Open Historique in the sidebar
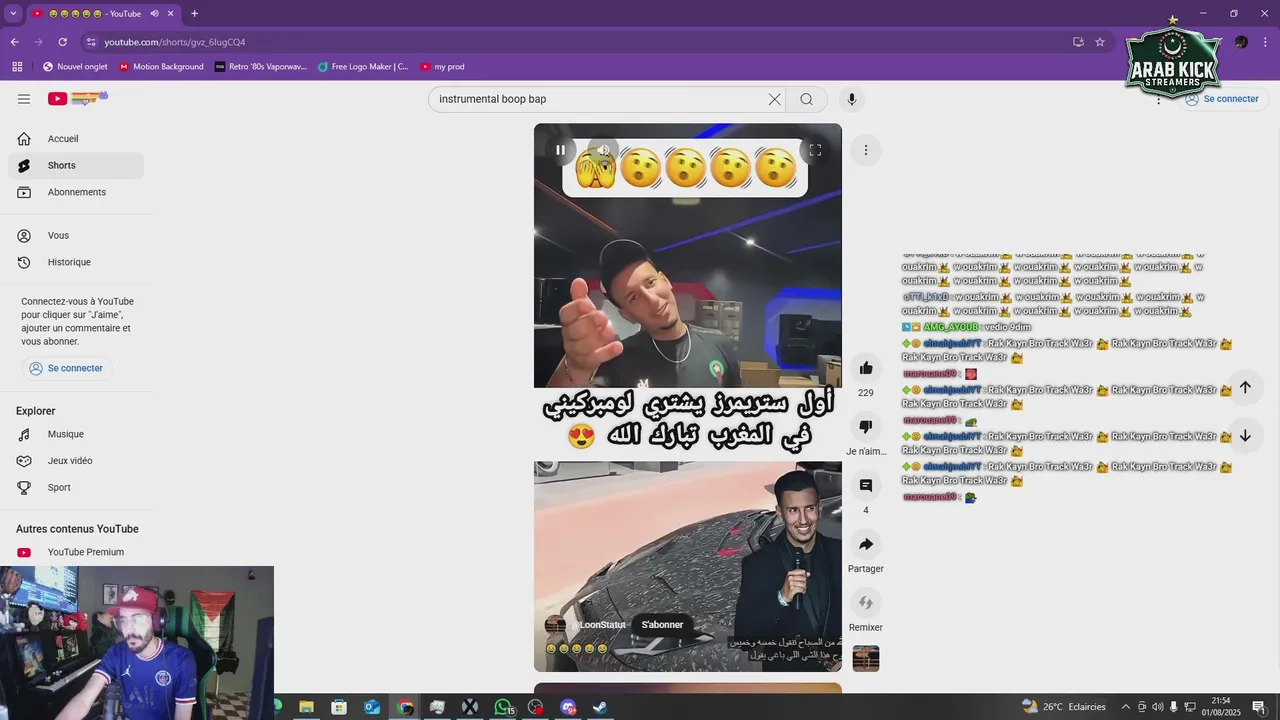Image resolution: width=1280 pixels, height=720 pixels. (76, 262)
